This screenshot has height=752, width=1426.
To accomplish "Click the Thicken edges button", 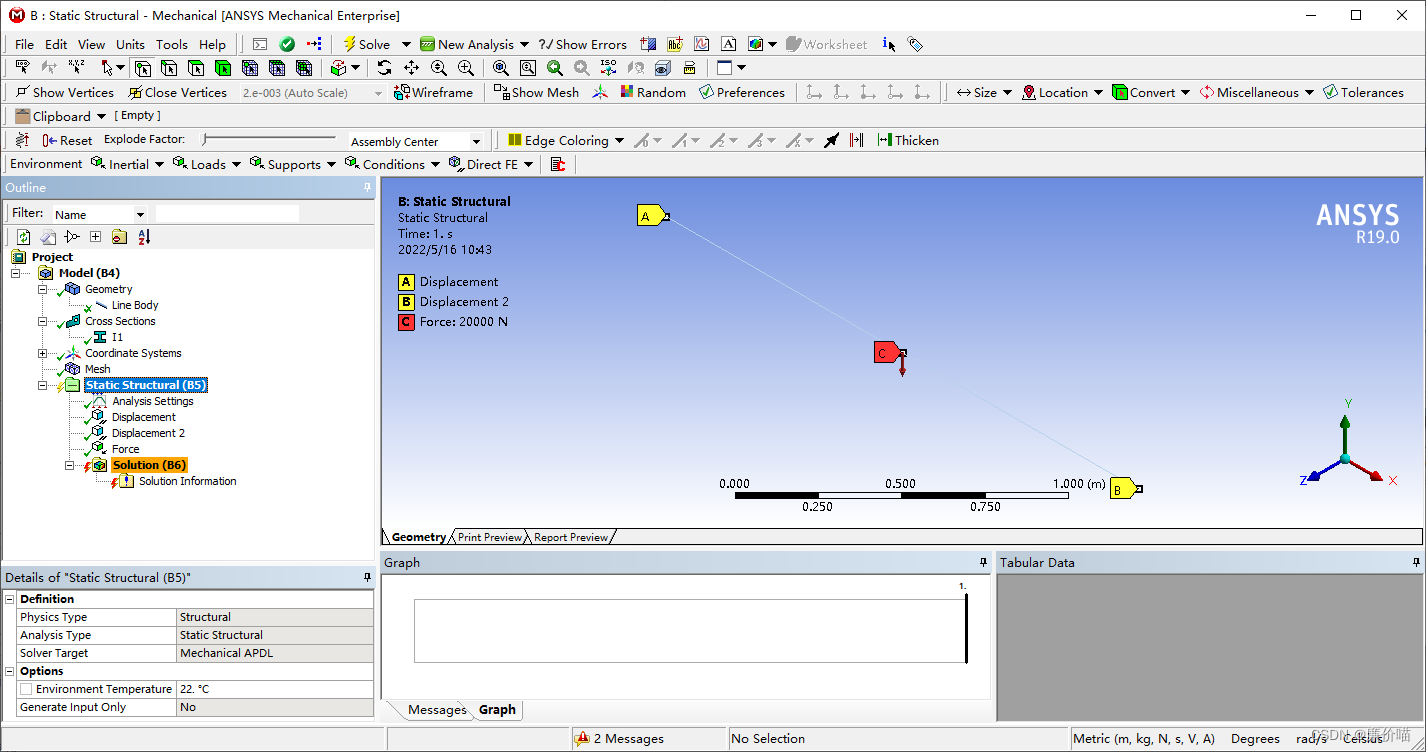I will tap(908, 140).
